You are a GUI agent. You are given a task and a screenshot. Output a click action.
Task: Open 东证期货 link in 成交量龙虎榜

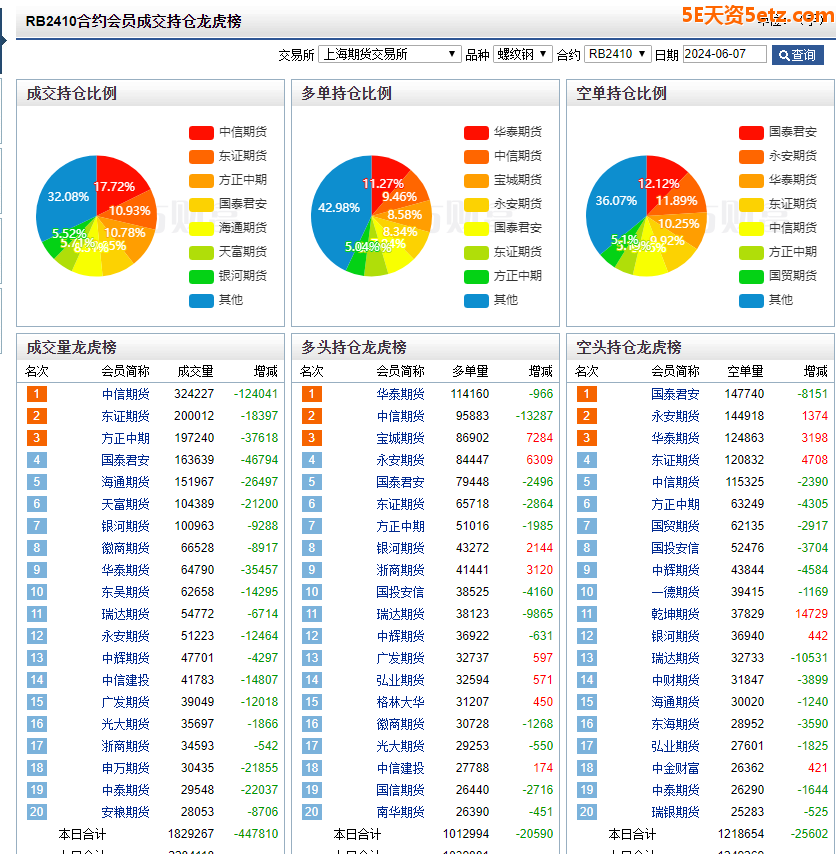coord(126,416)
